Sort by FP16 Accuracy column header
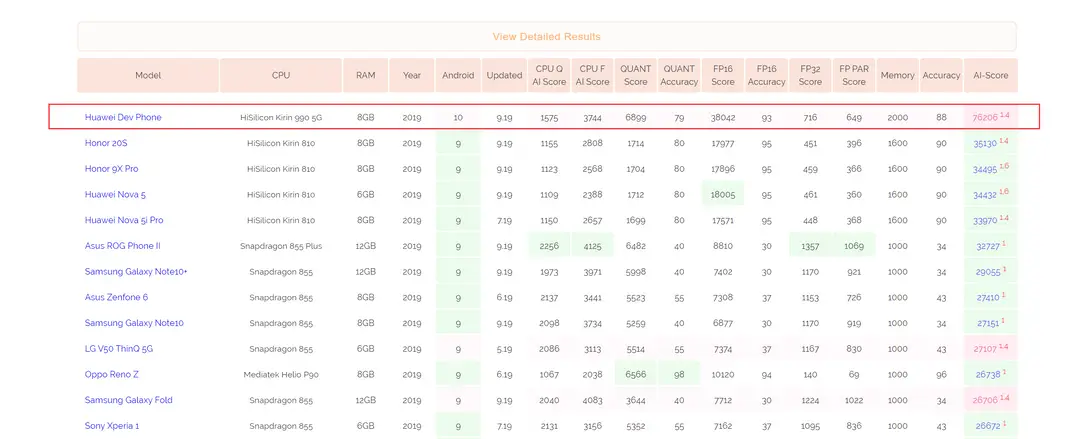The width and height of the screenshot is (1080, 439). click(767, 75)
